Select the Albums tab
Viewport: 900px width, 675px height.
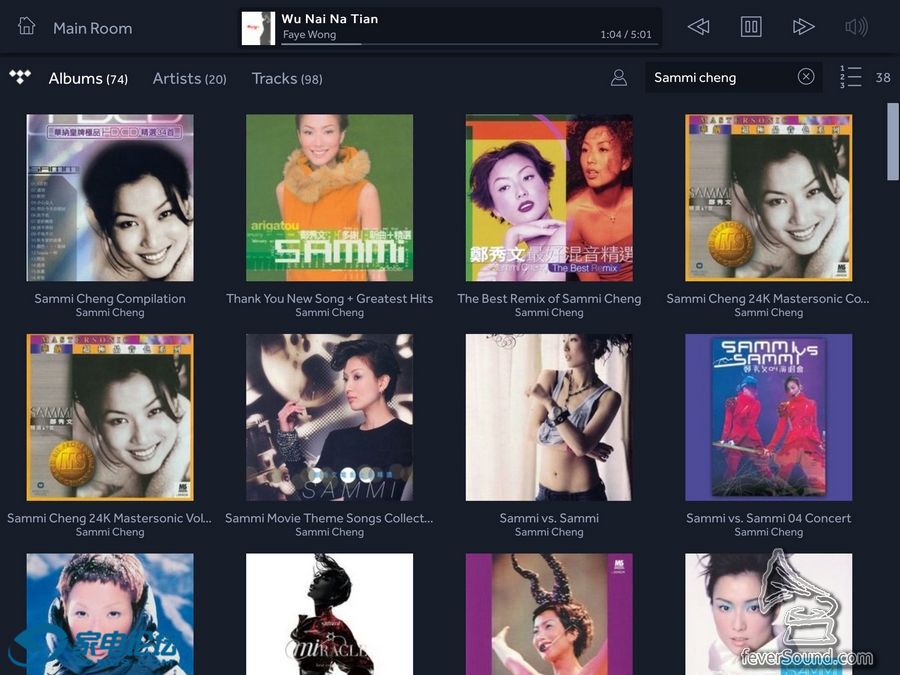tap(88, 78)
